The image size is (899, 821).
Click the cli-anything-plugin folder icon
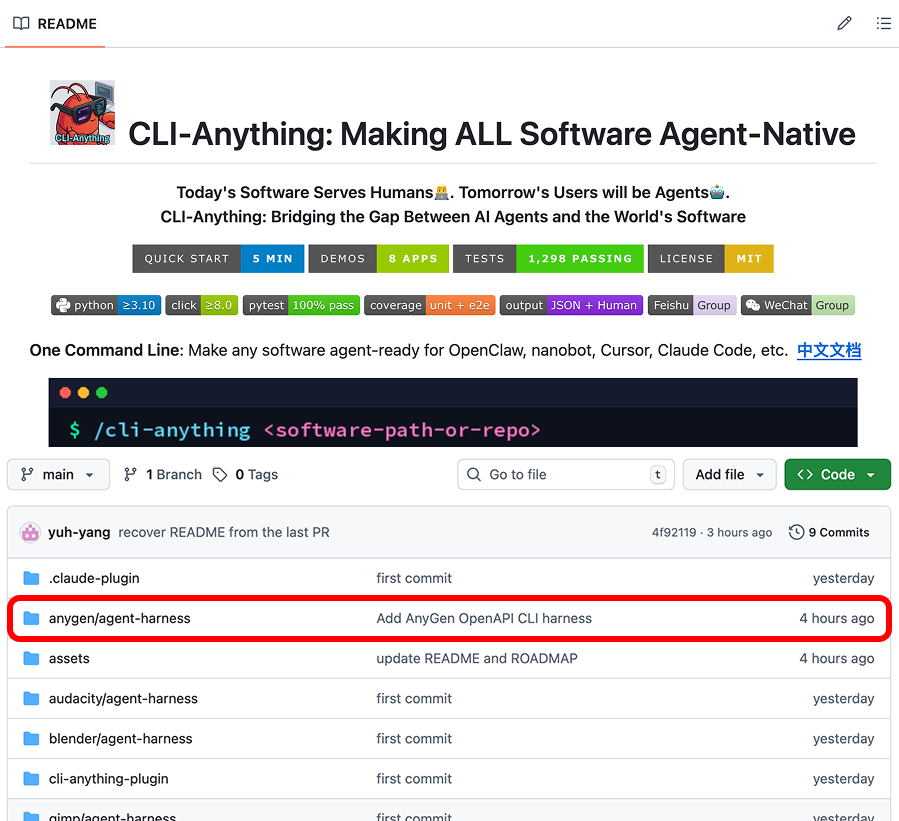click(31, 779)
